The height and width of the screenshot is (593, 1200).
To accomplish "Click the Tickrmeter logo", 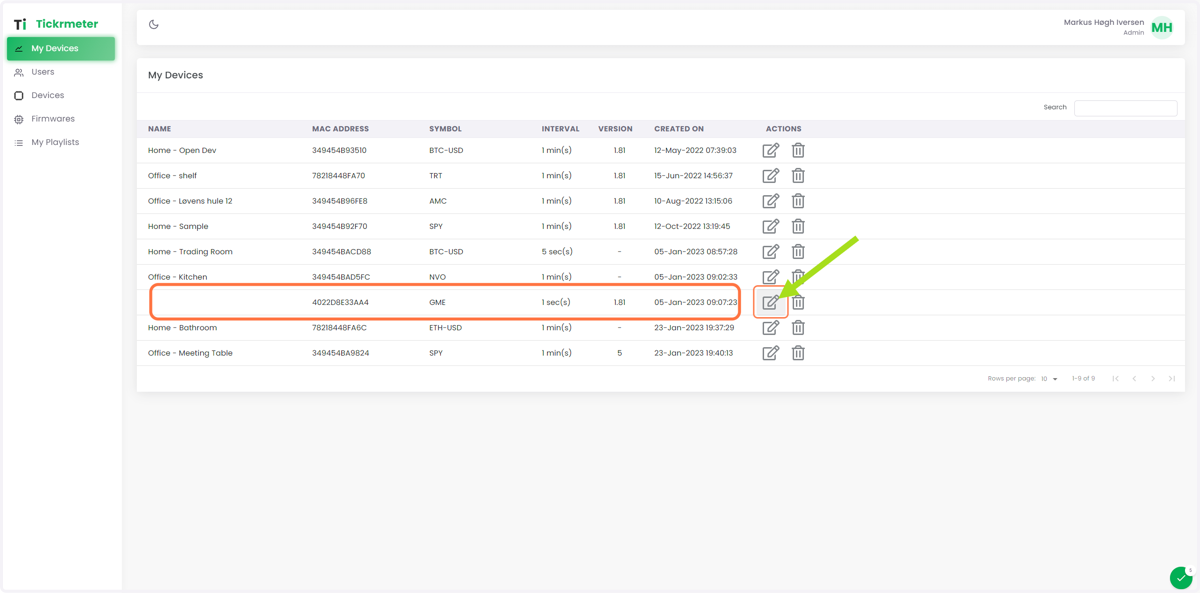I will click(x=56, y=24).
